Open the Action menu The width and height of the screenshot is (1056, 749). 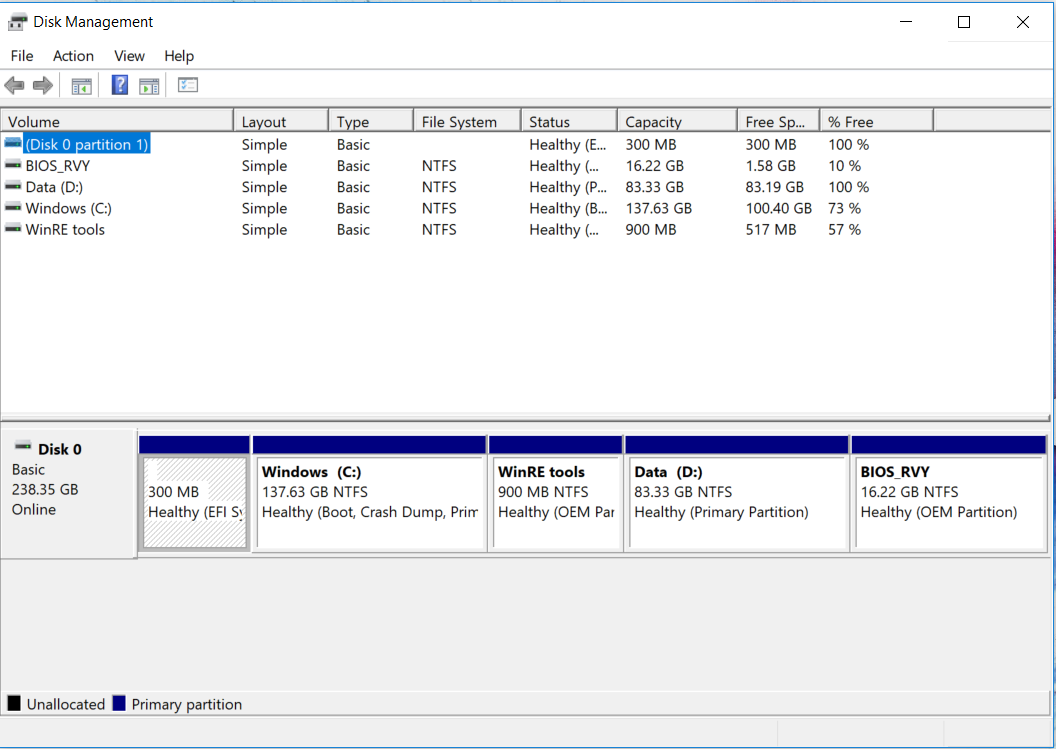(x=73, y=56)
